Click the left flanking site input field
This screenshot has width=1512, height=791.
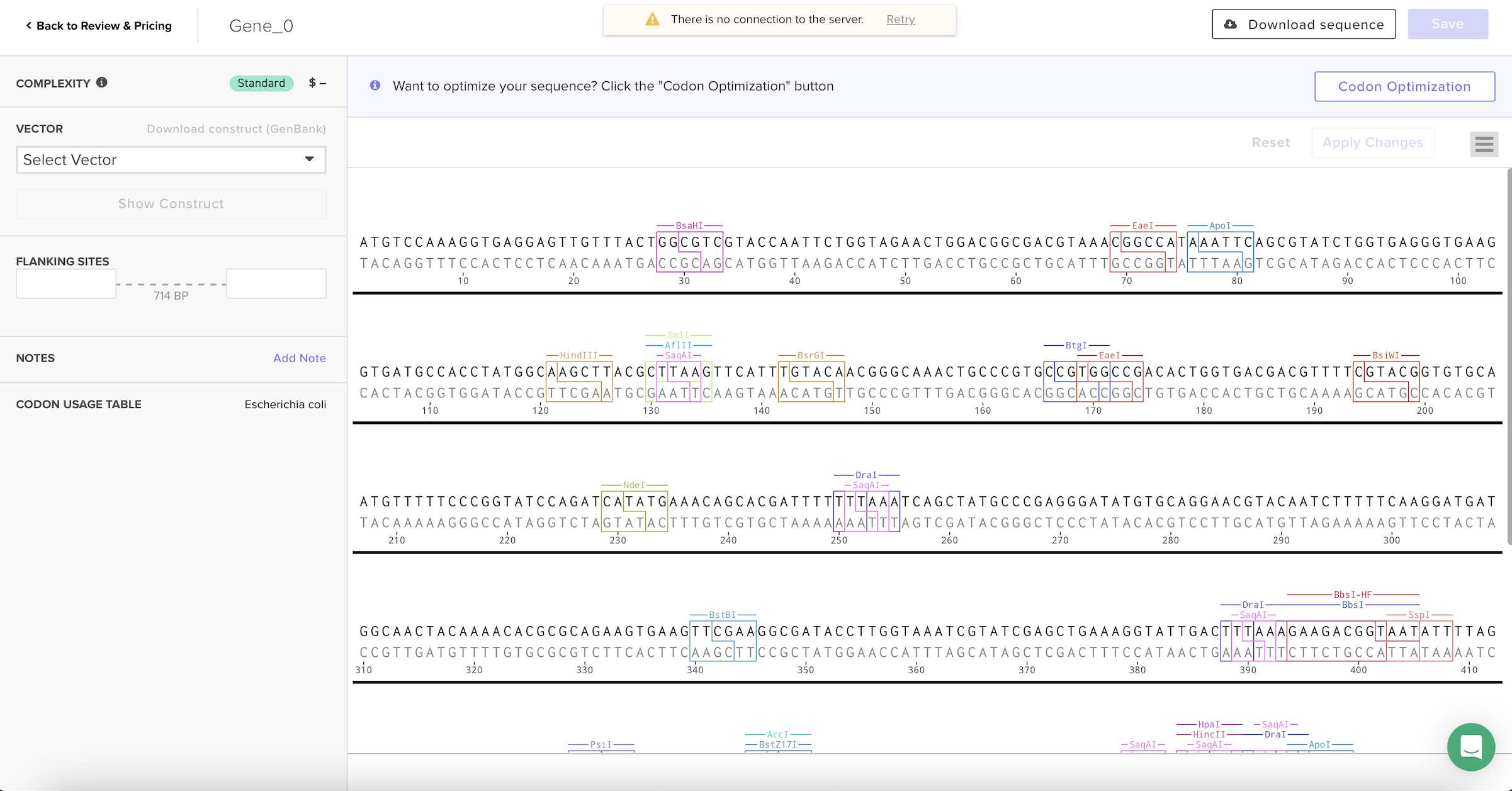click(65, 283)
